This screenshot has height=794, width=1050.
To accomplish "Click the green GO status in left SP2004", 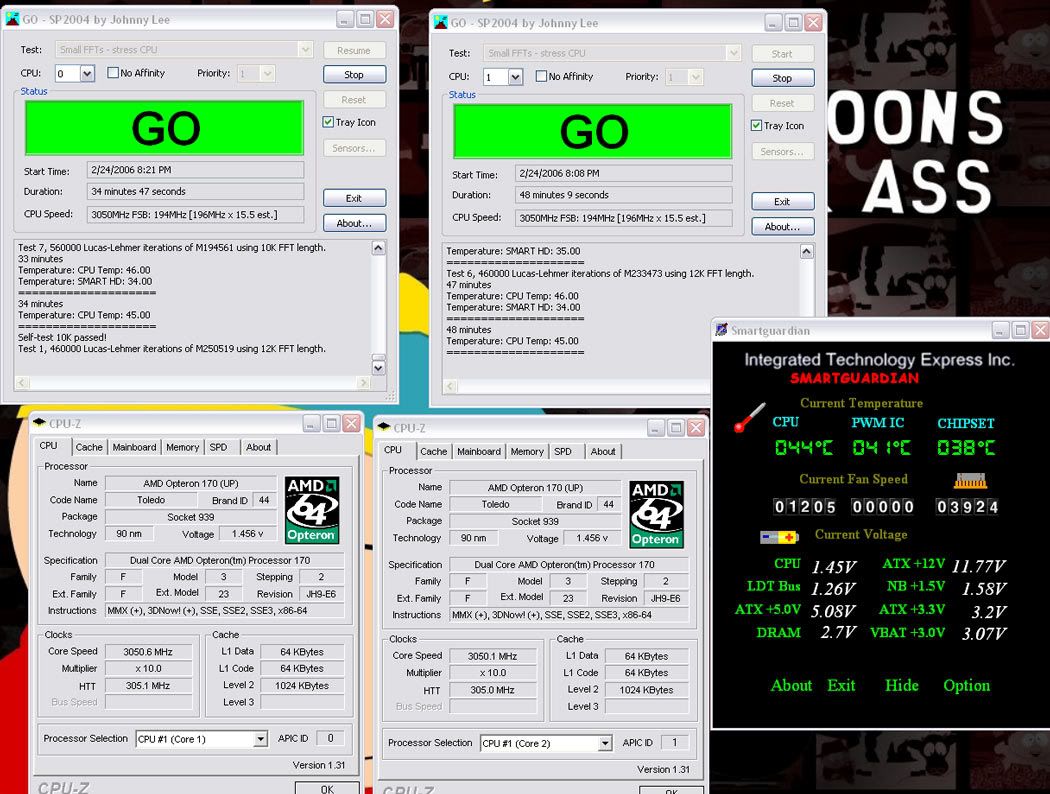I will tap(165, 128).
